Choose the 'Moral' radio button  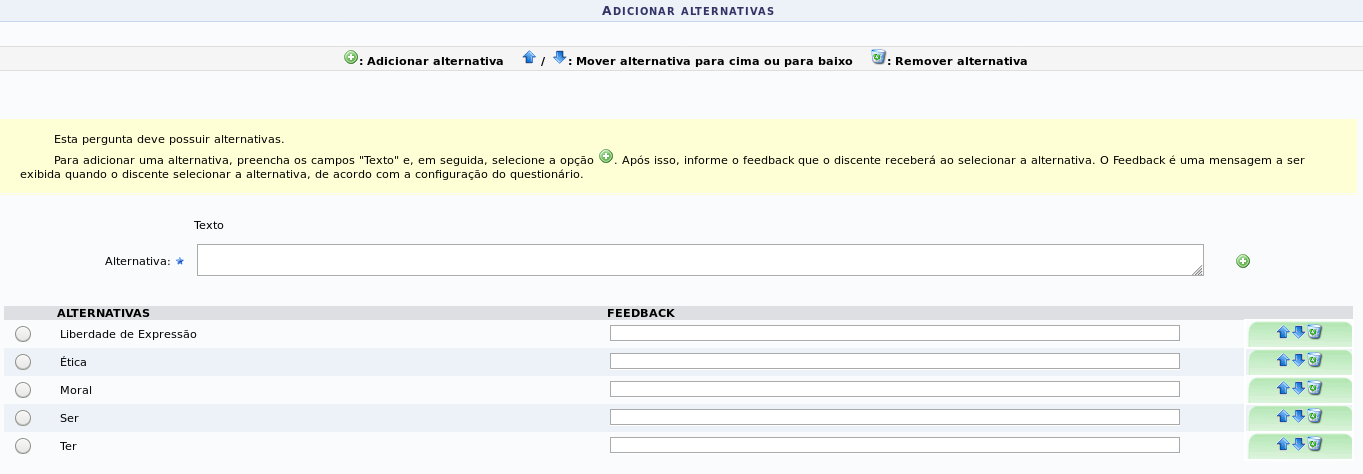(x=23, y=390)
